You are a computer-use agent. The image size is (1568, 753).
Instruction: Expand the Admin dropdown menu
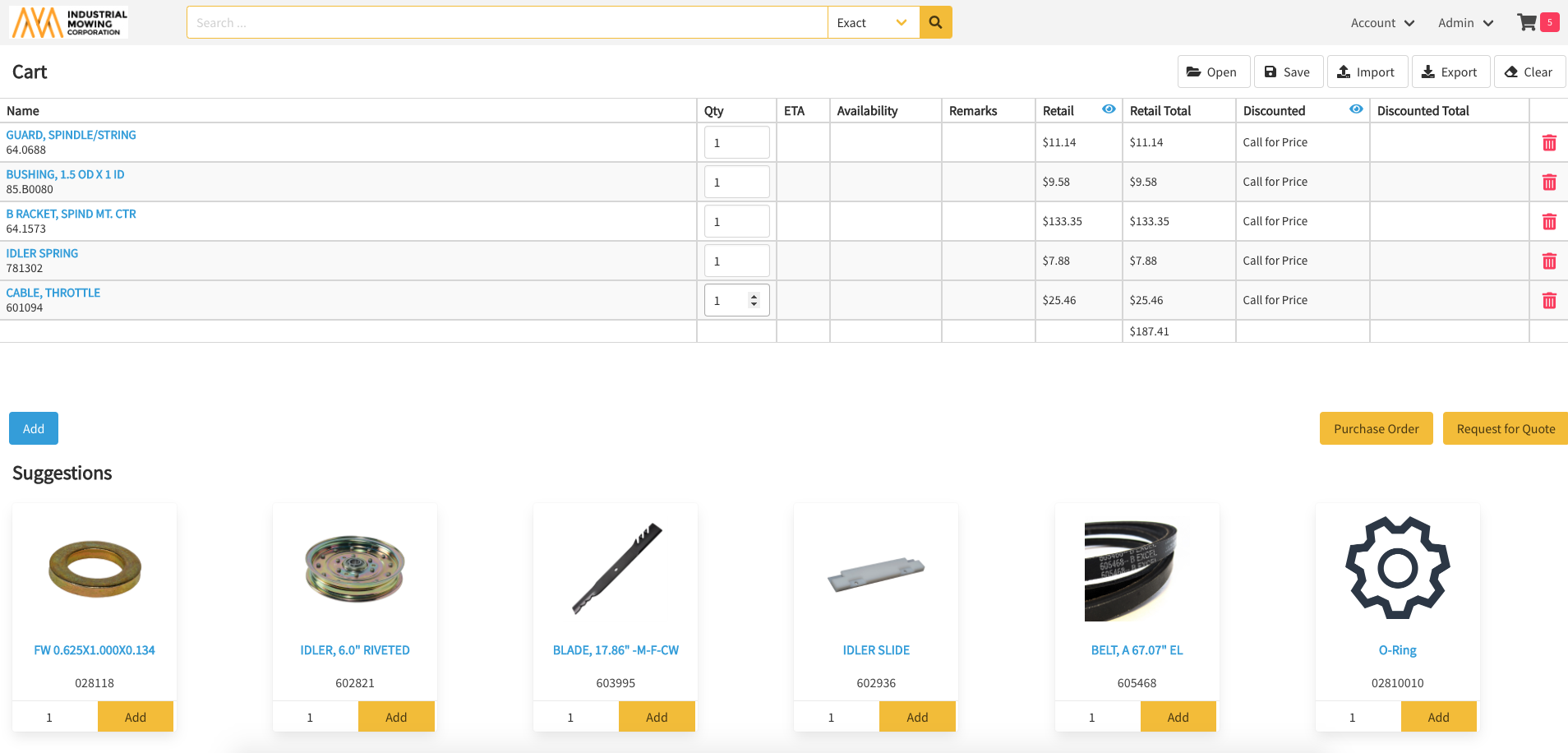pyautogui.click(x=1465, y=23)
